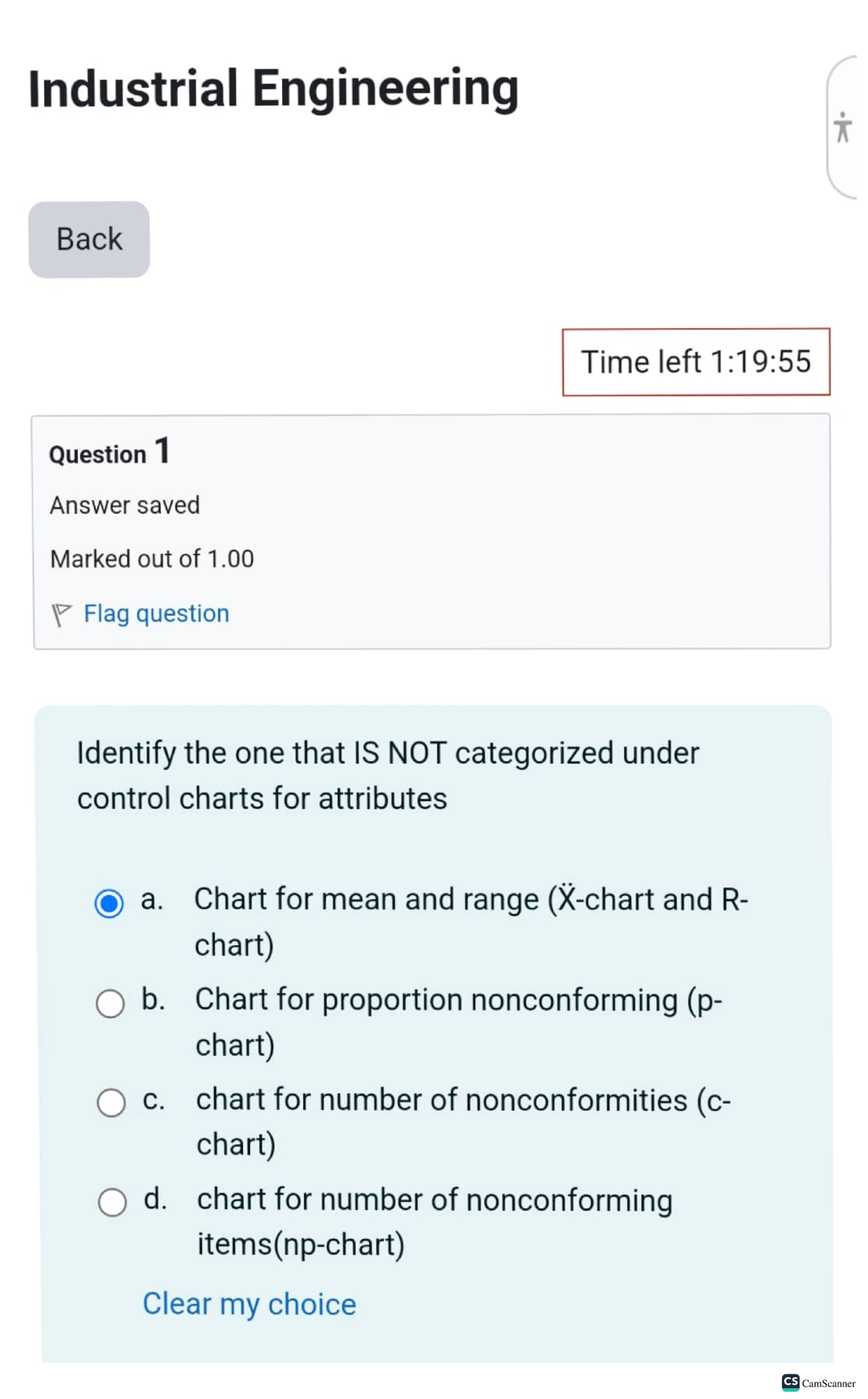Choose option c, c-chart radio button
The height and width of the screenshot is (1399, 868).
pos(111,1102)
